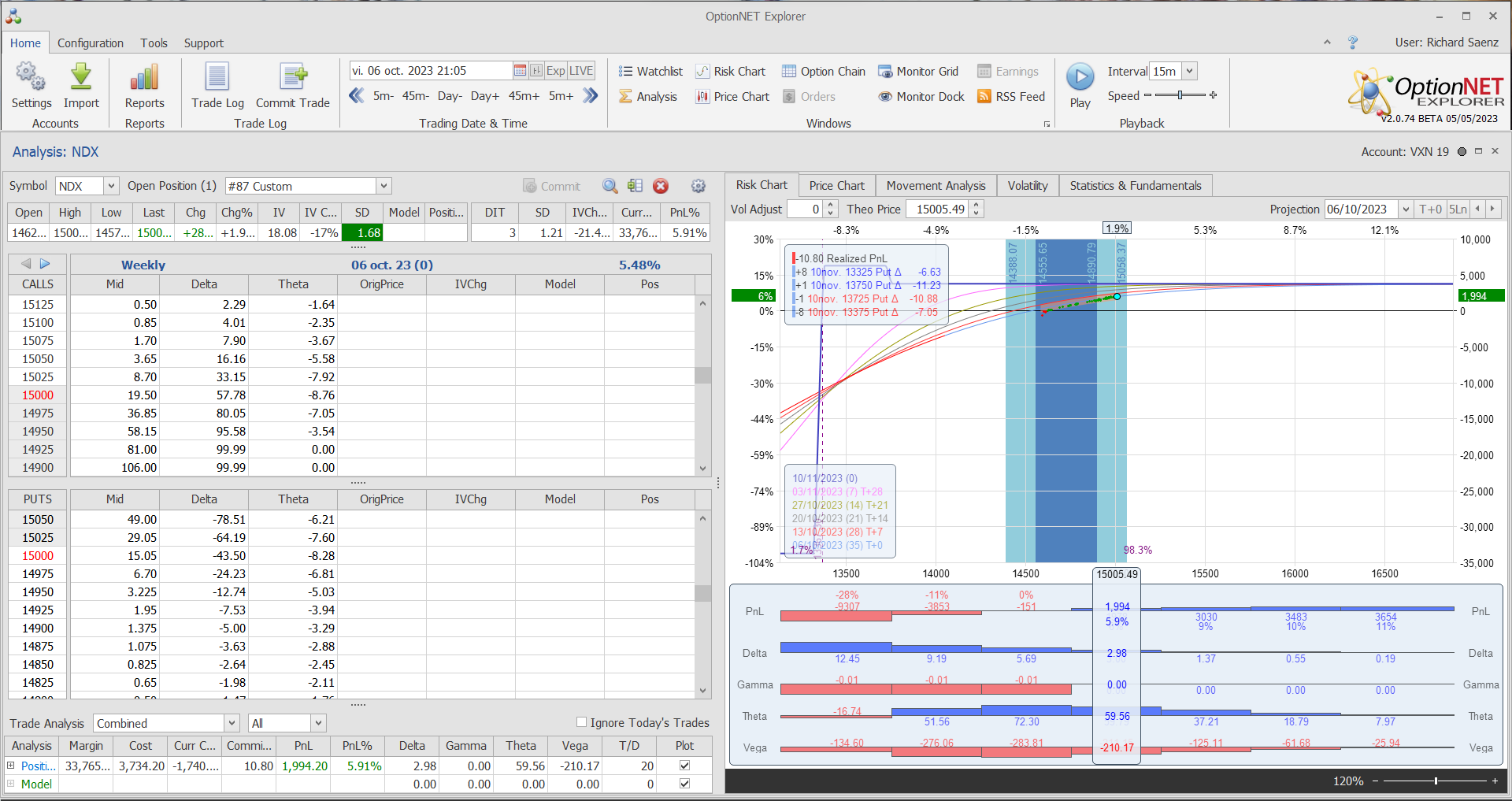
Task: Click the Commit Trade icon
Action: click(293, 78)
